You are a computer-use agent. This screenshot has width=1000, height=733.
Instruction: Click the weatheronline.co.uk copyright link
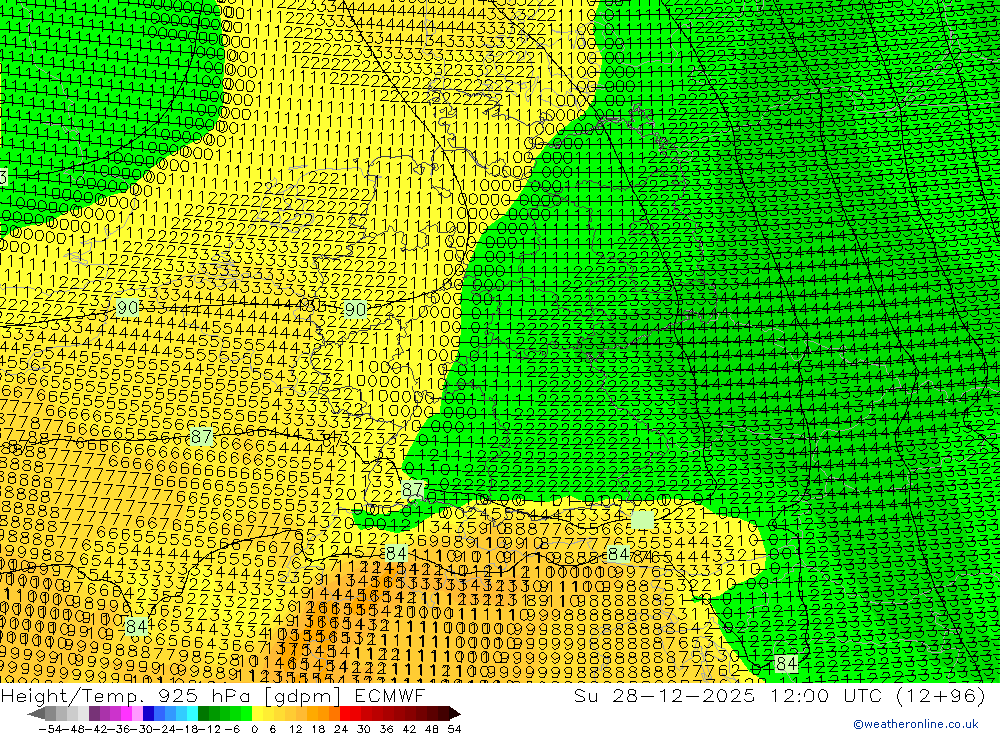[x=916, y=723]
